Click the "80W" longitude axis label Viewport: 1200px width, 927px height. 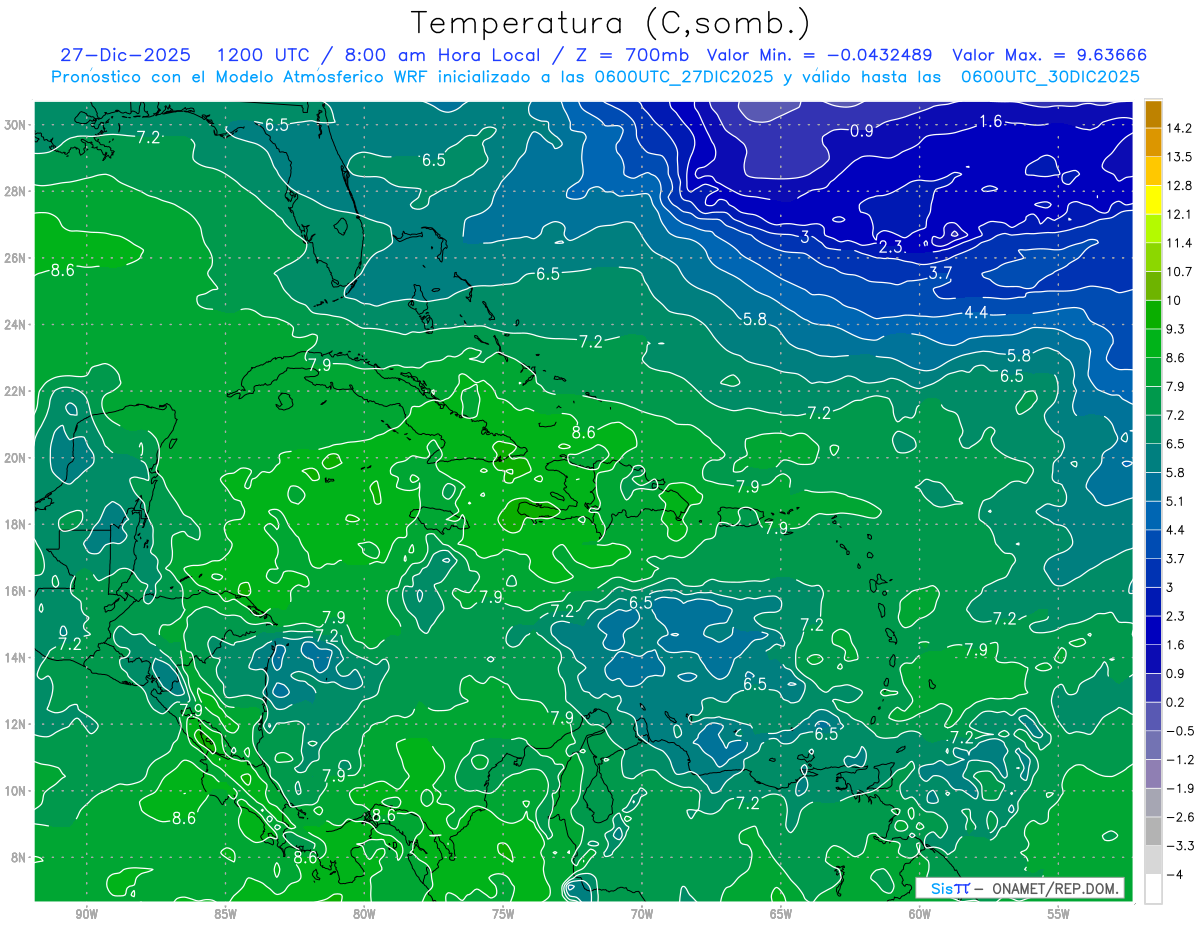pos(365,914)
